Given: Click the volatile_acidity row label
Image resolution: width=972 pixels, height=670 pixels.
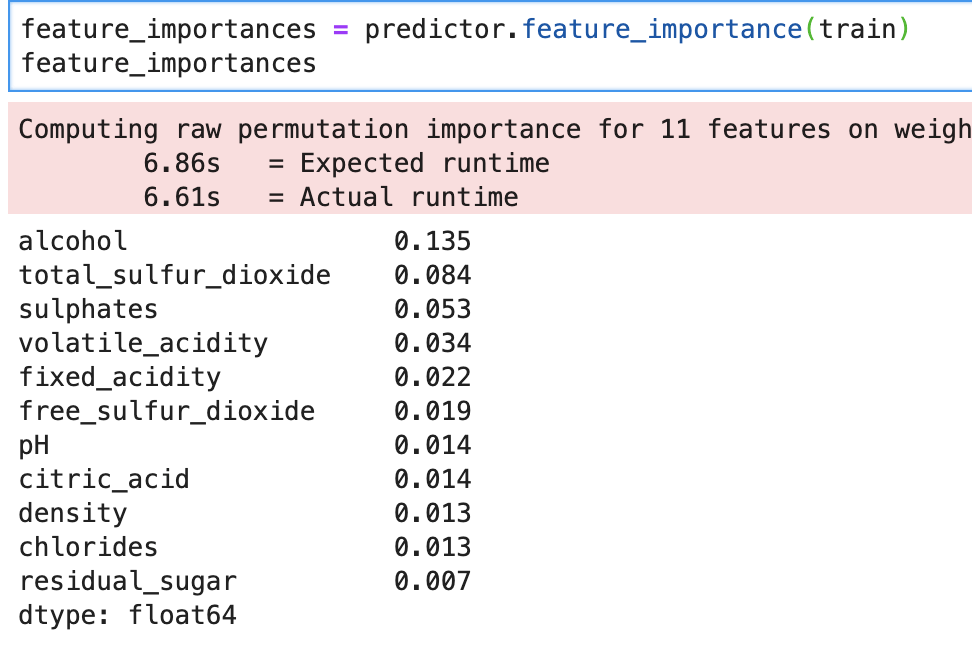Looking at the screenshot, I should coord(143,343).
